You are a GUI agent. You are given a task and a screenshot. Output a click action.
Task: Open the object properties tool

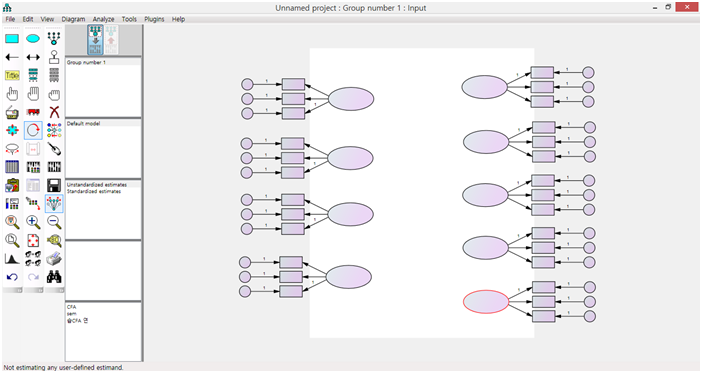[12, 204]
